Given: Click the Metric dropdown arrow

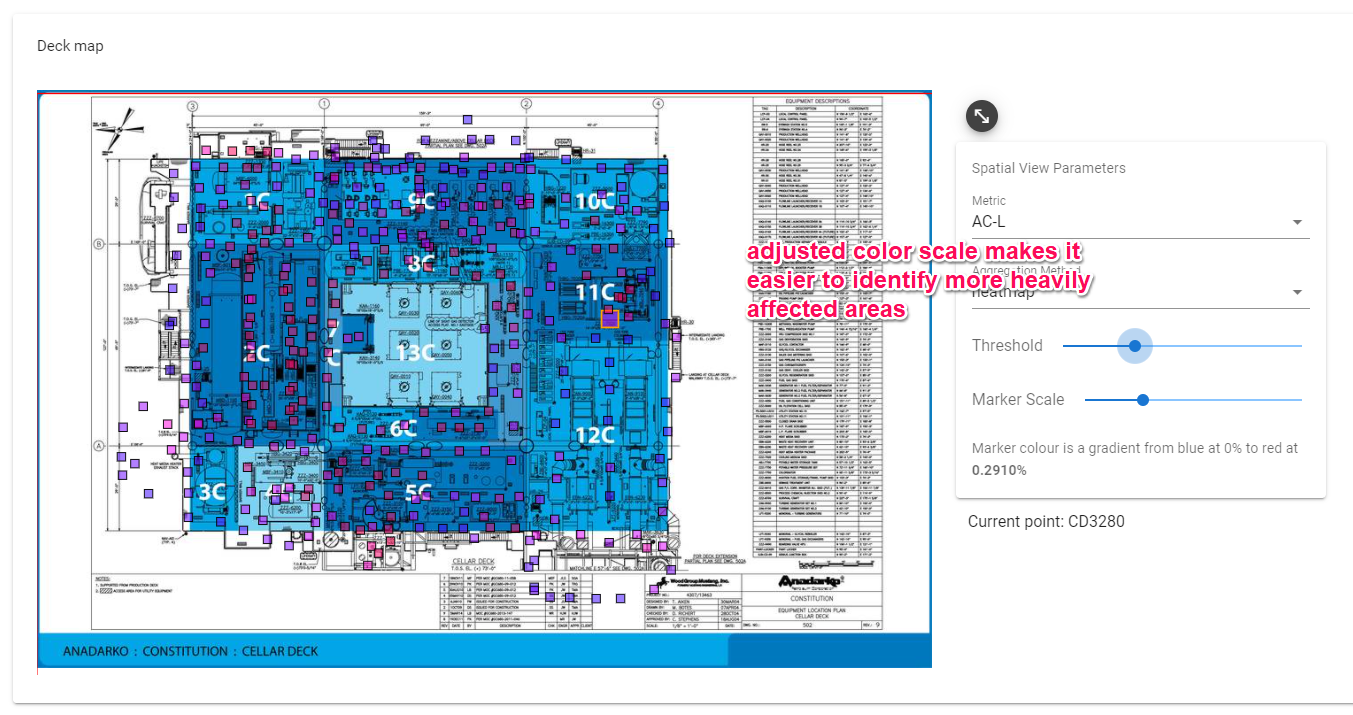Looking at the screenshot, I should point(1297,222).
